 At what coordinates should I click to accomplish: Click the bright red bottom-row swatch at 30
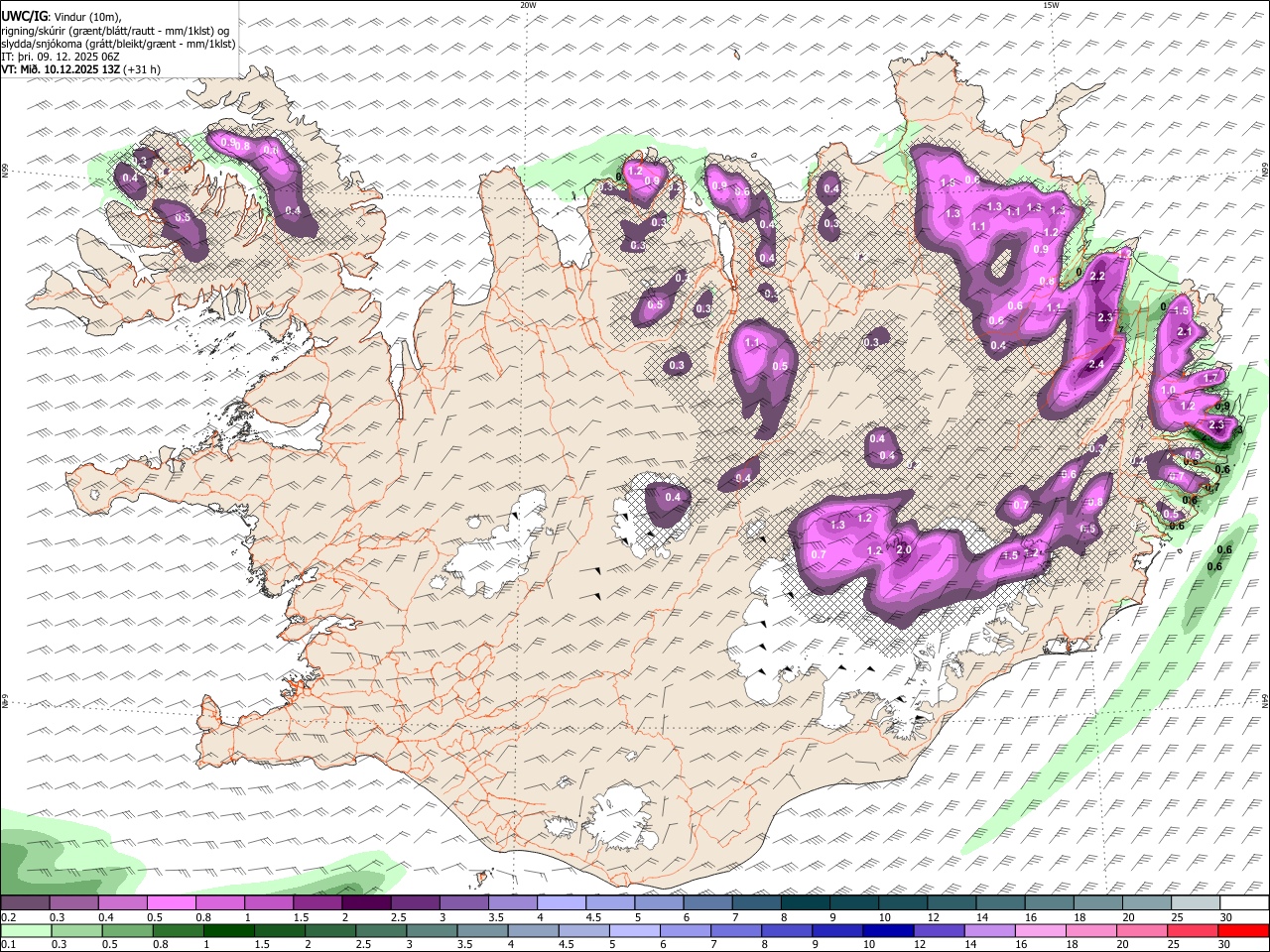click(1242, 931)
